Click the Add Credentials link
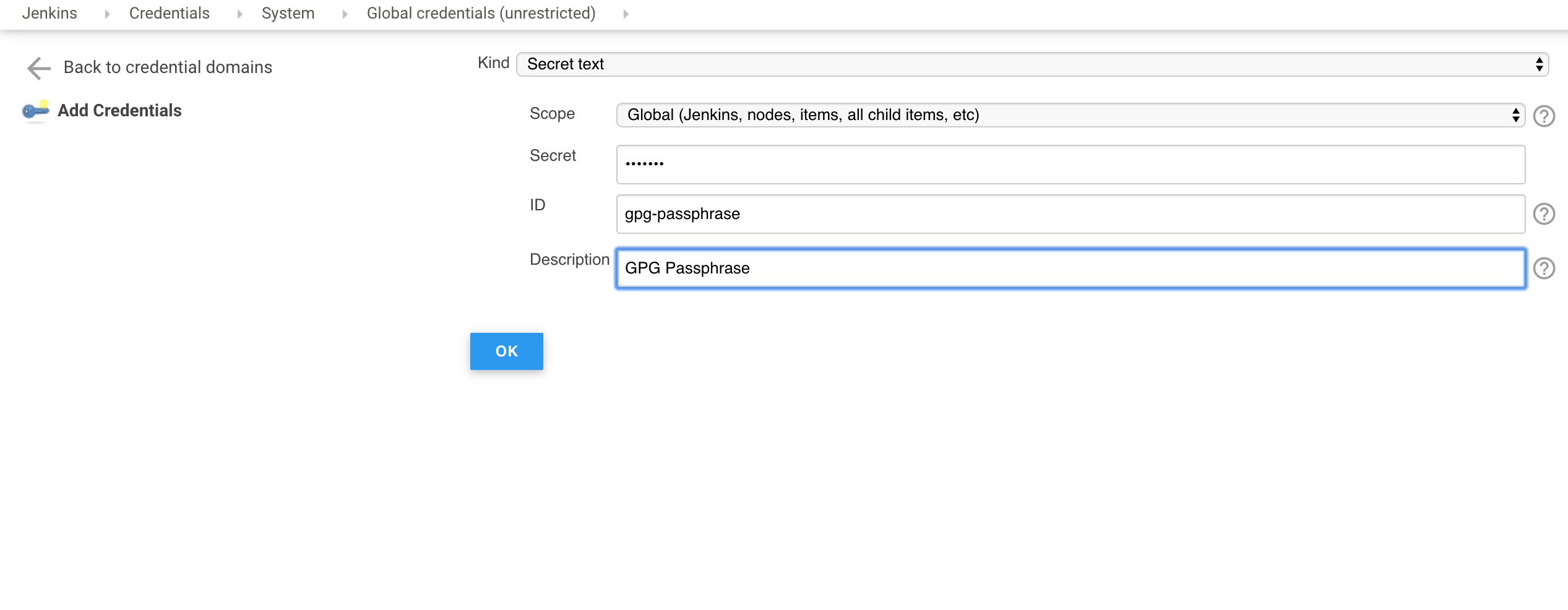Screen dimensions: 1568x610 pyautogui.click(x=119, y=111)
